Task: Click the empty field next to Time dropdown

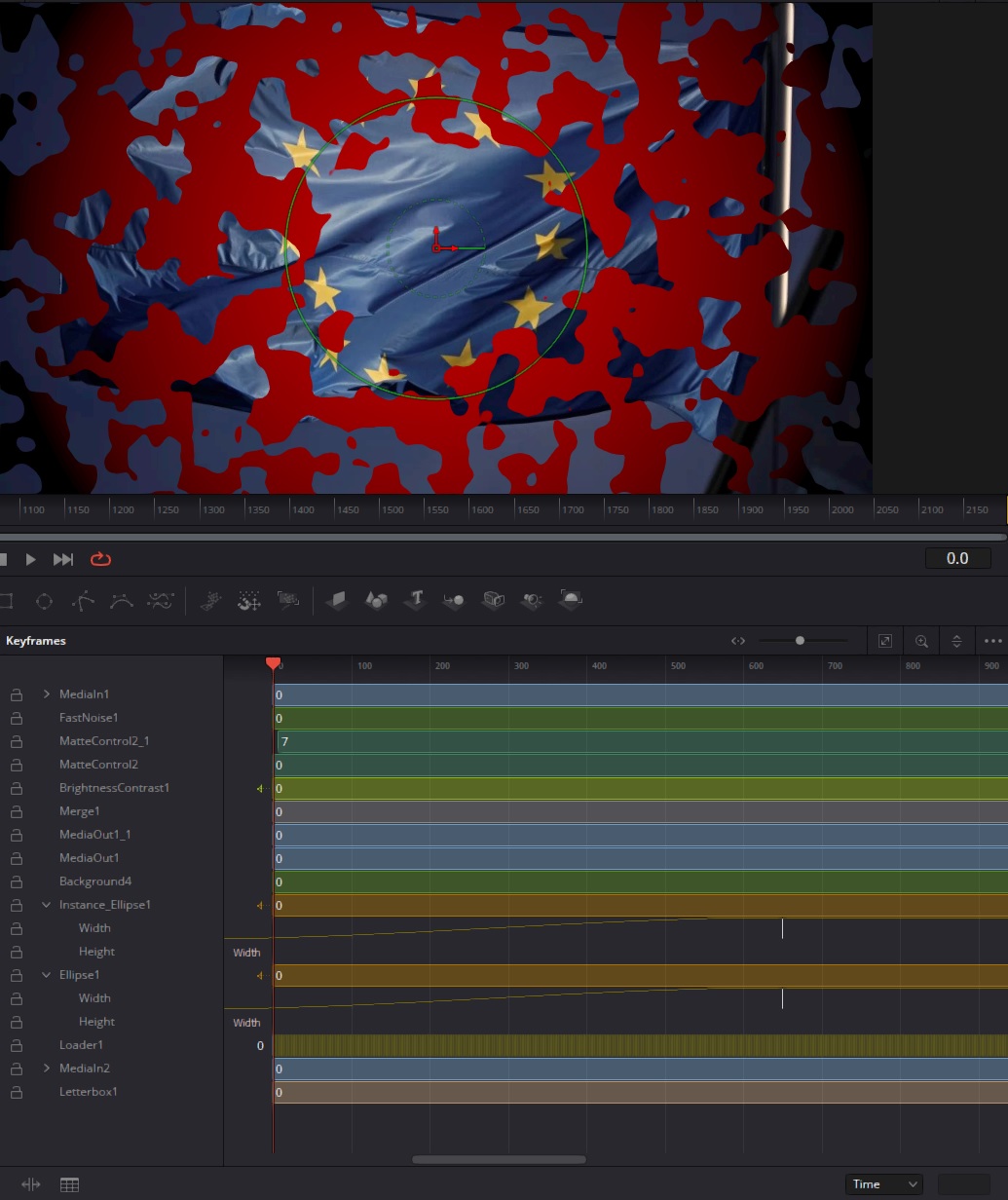Action: (963, 1184)
